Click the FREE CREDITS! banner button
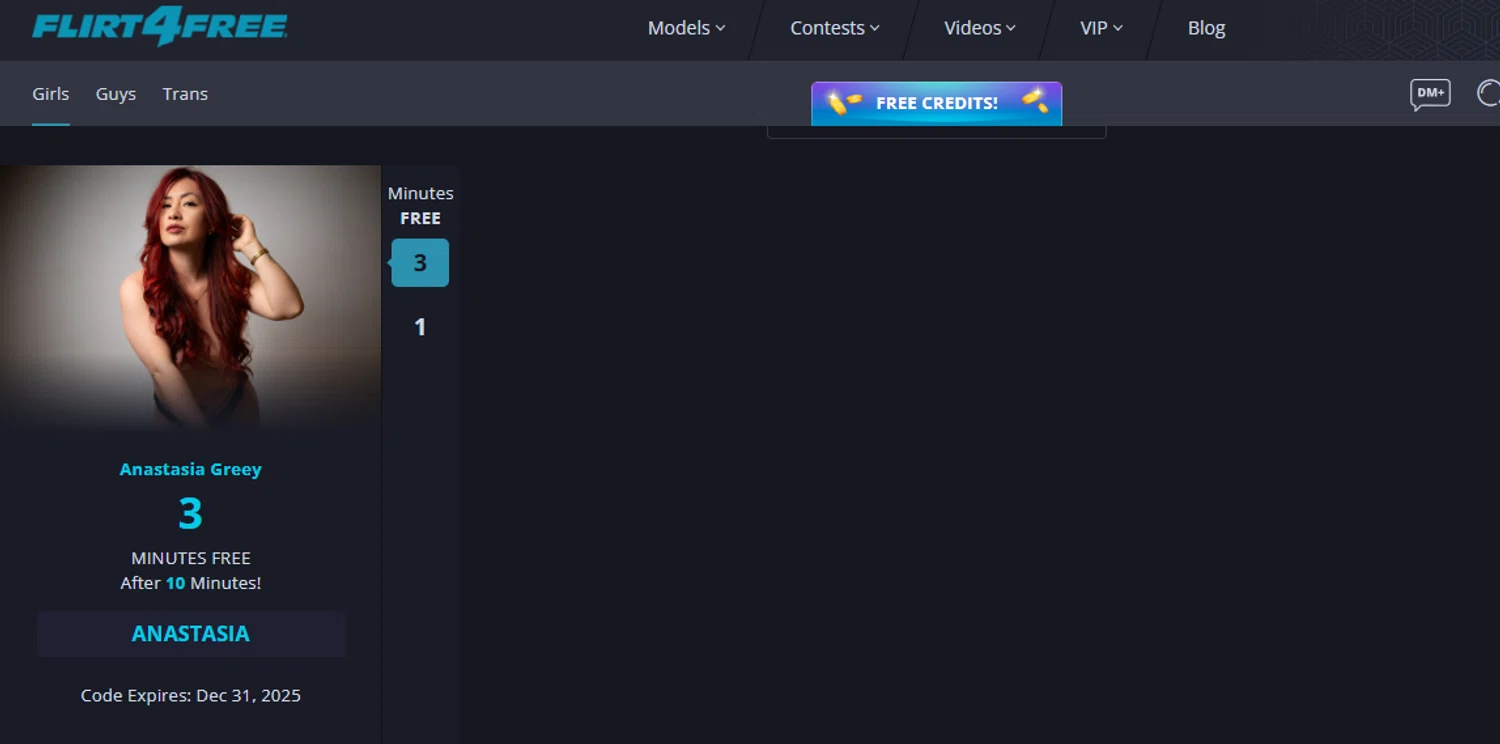This screenshot has width=1500, height=744. 936,103
